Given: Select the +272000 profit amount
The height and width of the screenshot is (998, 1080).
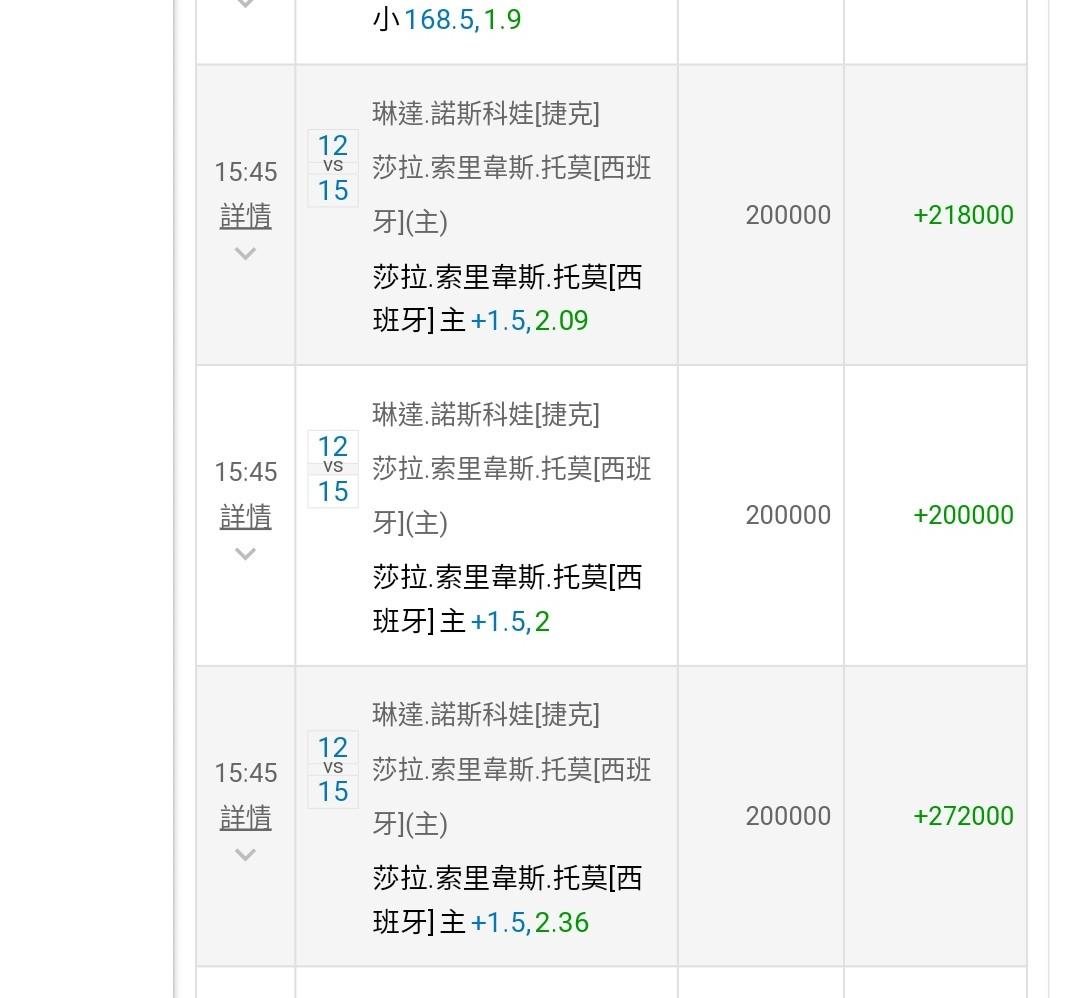Looking at the screenshot, I should point(962,816).
